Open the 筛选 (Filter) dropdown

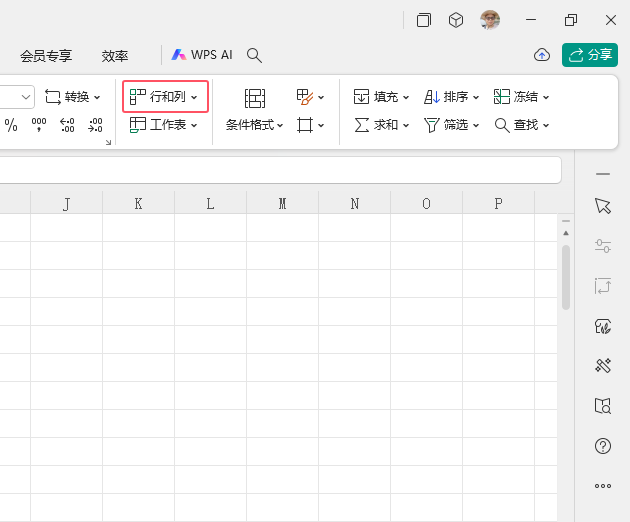point(451,125)
